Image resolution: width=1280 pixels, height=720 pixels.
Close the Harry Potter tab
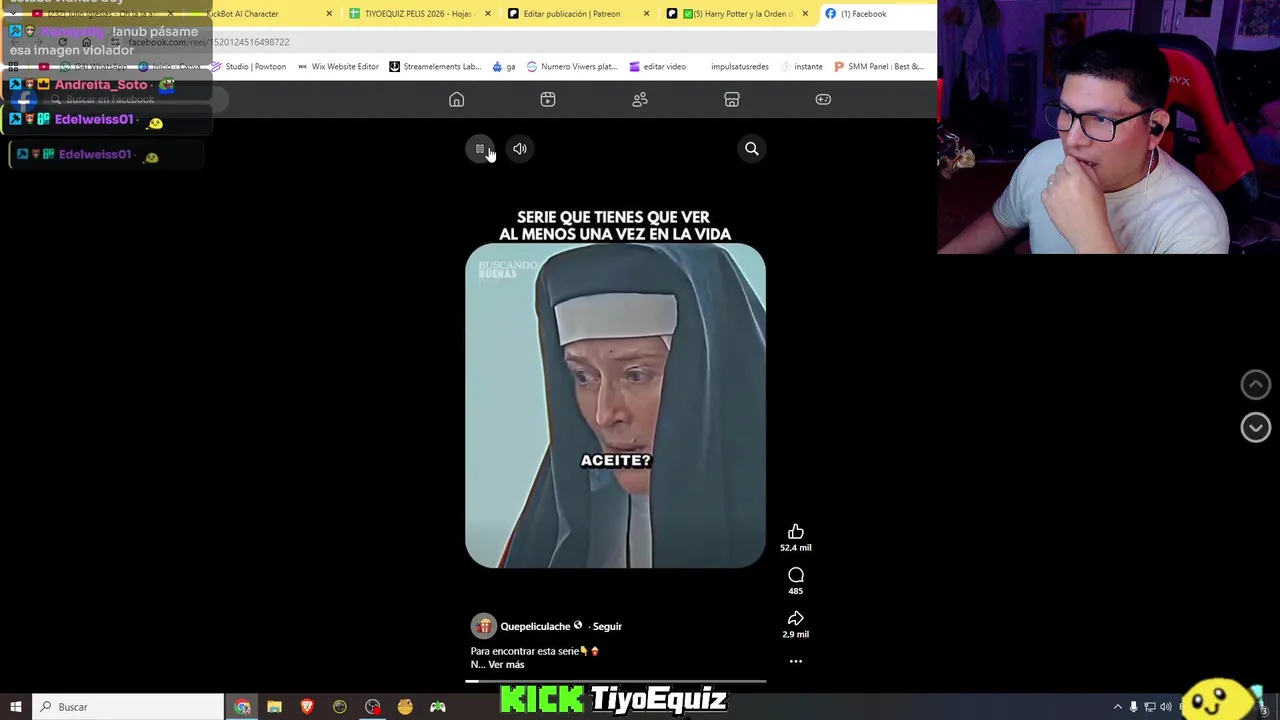click(805, 14)
